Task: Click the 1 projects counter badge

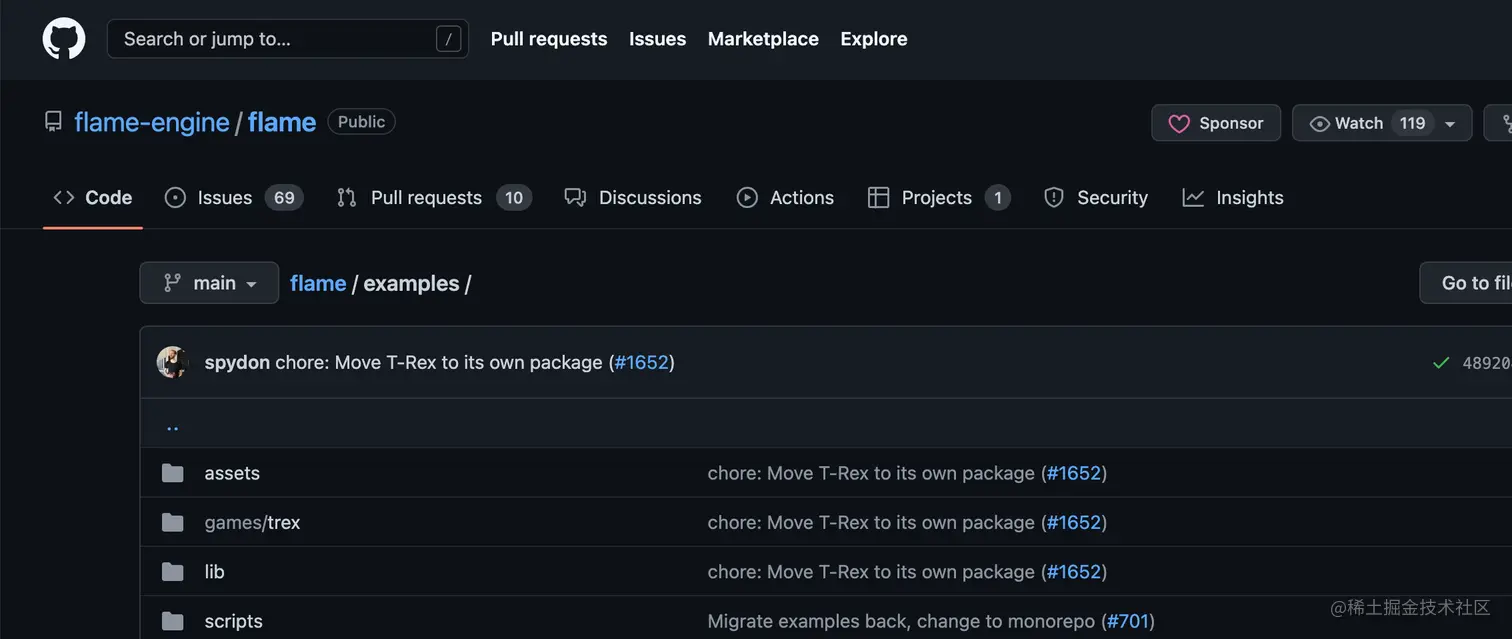Action: click(997, 197)
